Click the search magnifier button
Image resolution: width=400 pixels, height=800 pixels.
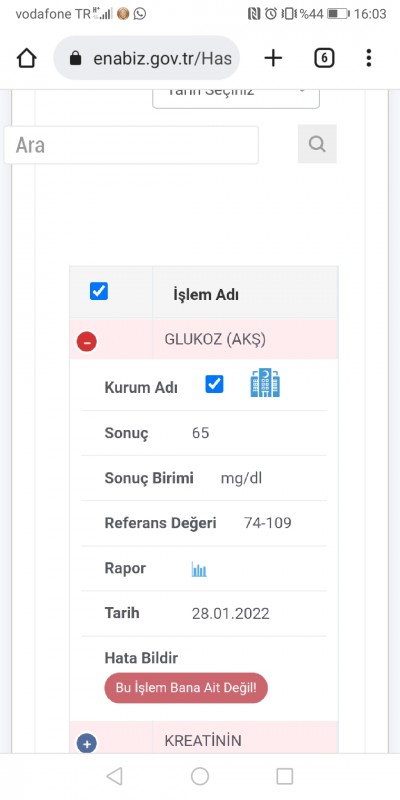[317, 144]
